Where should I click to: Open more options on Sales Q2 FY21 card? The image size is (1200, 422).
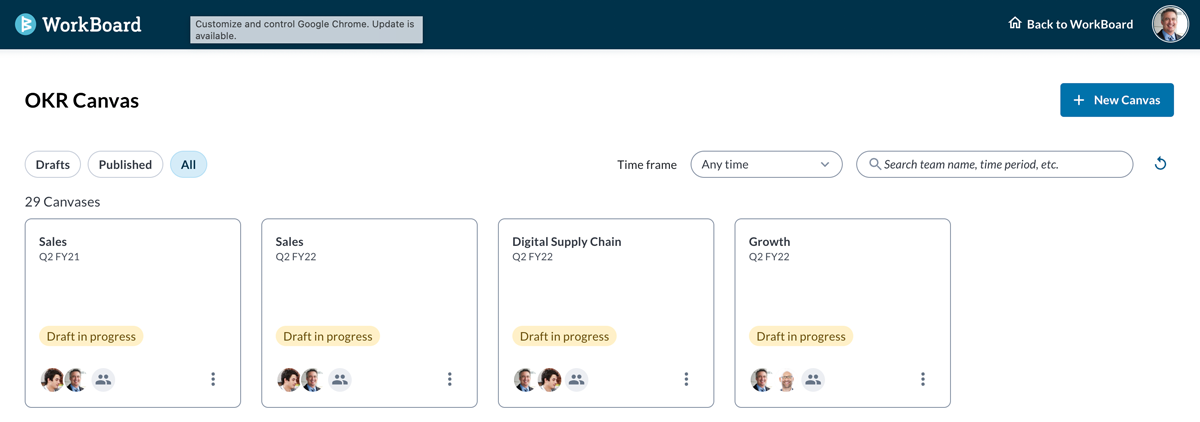pos(213,379)
